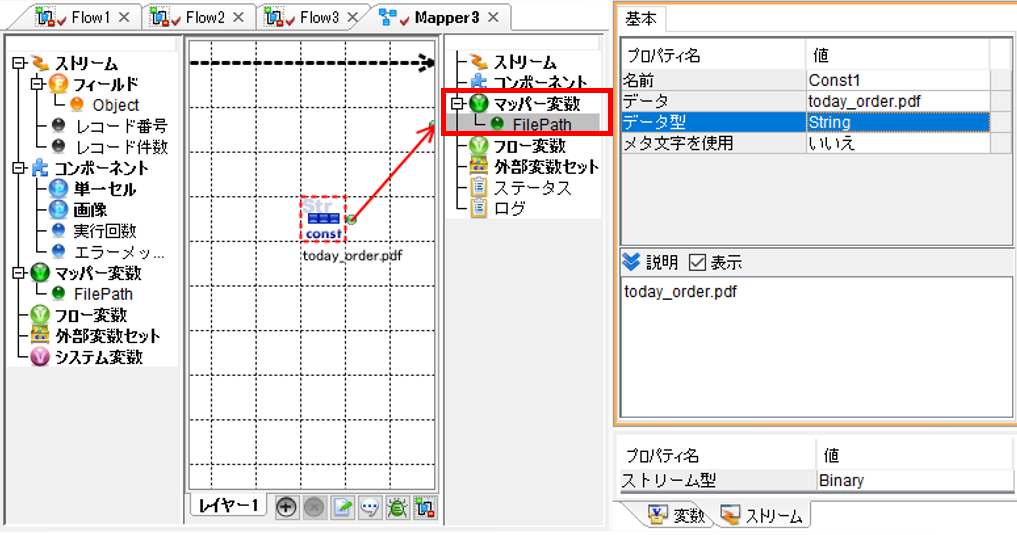Select FilePath in the right tree
1017x535 pixels.
coord(542,124)
